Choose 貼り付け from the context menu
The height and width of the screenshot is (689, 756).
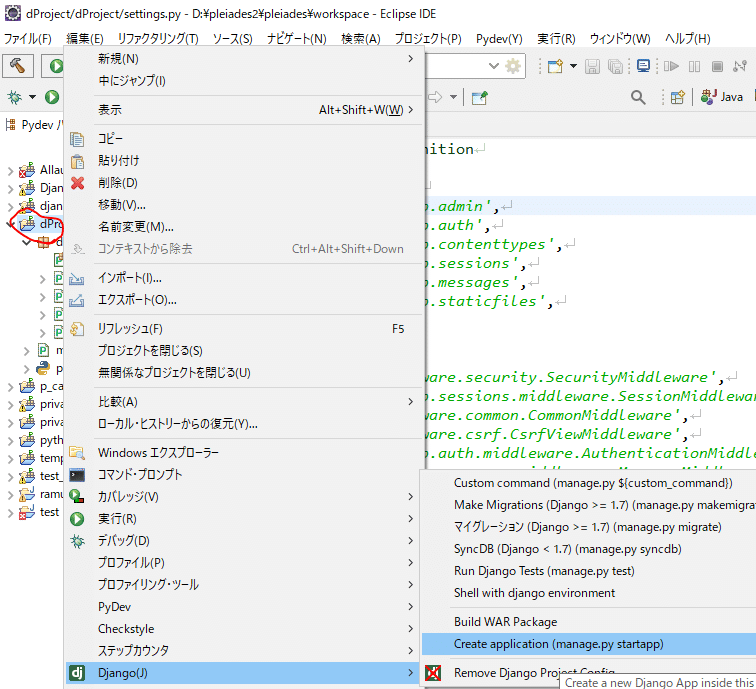coord(244,161)
